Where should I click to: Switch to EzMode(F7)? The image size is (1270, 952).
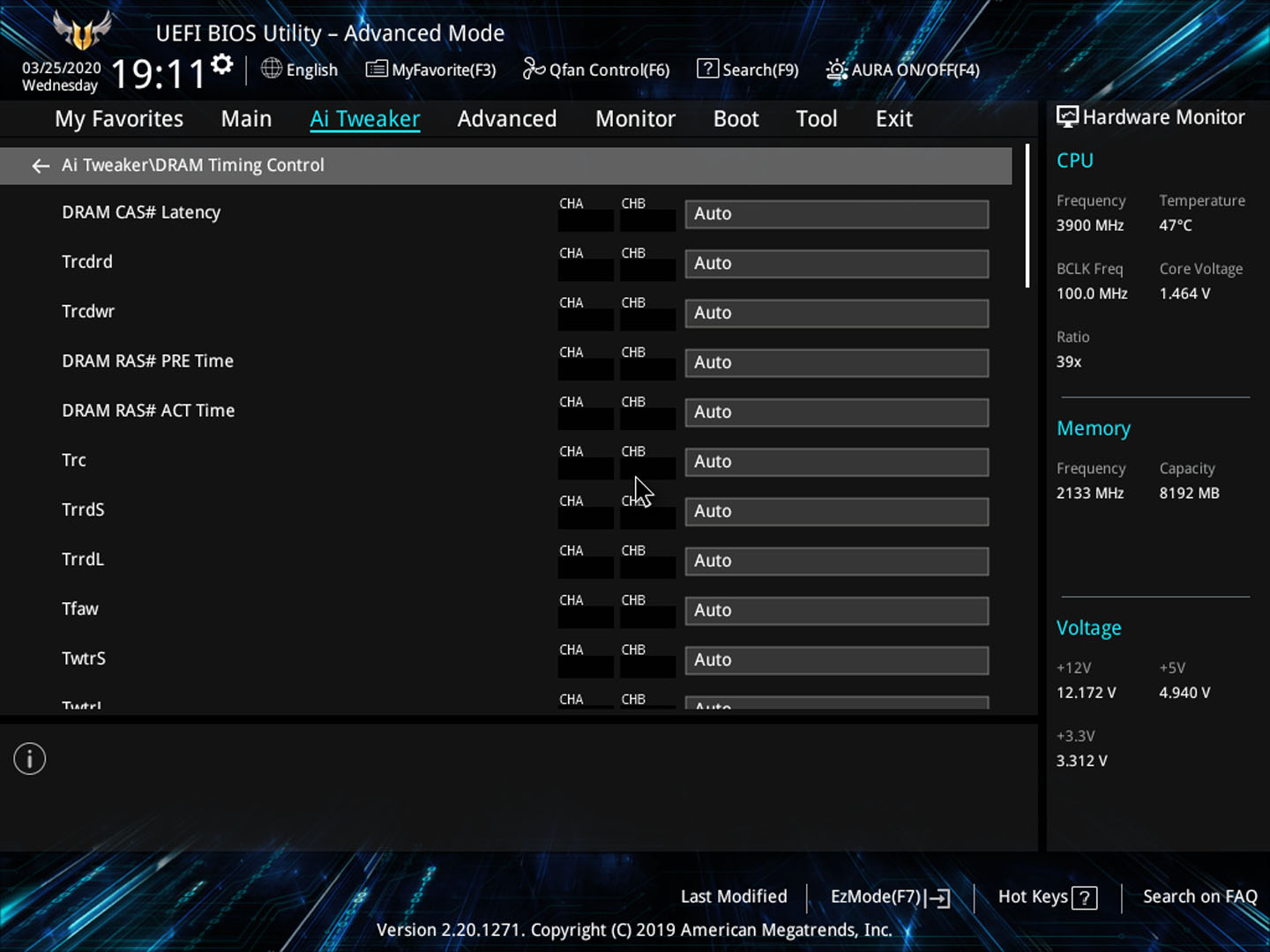click(x=889, y=897)
